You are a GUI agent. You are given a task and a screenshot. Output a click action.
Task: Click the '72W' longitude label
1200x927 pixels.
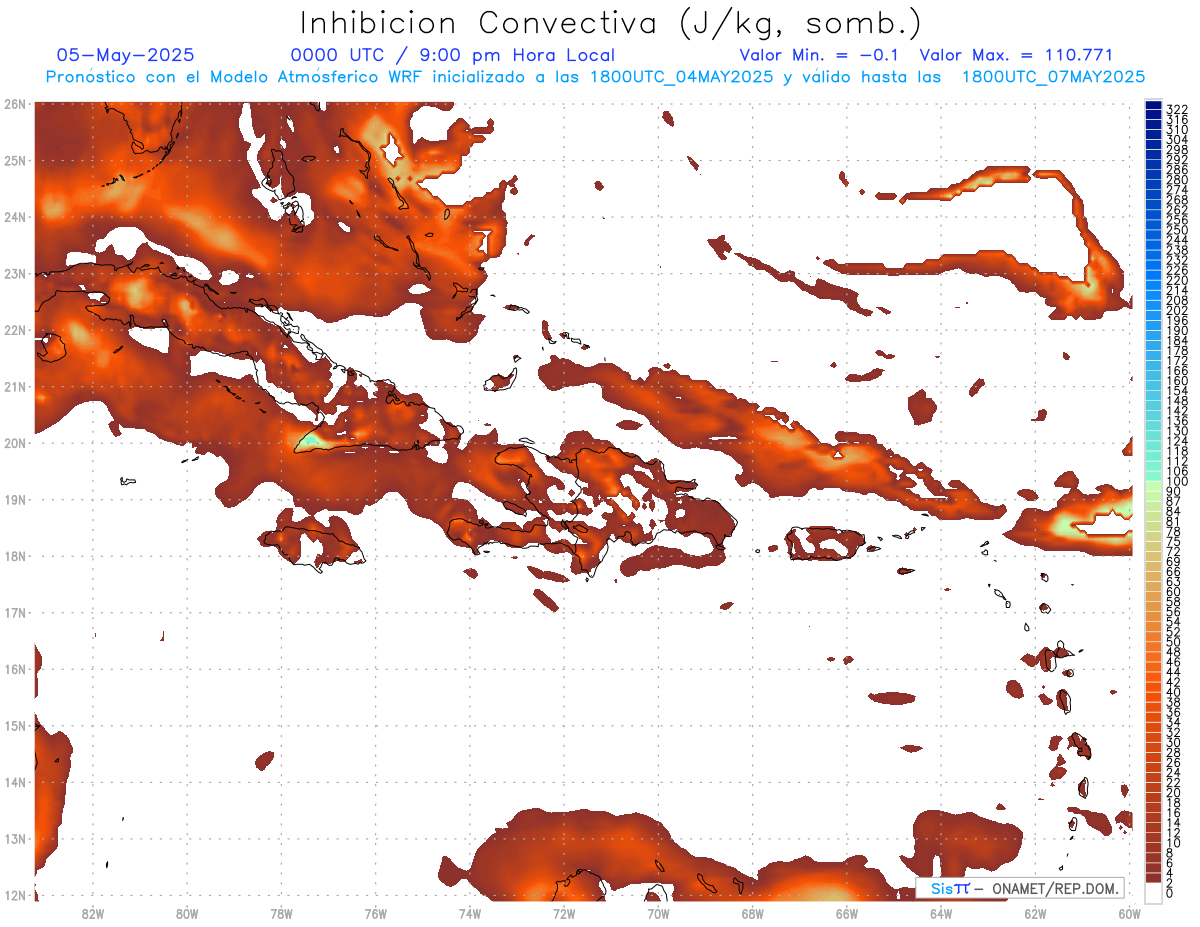(563, 913)
